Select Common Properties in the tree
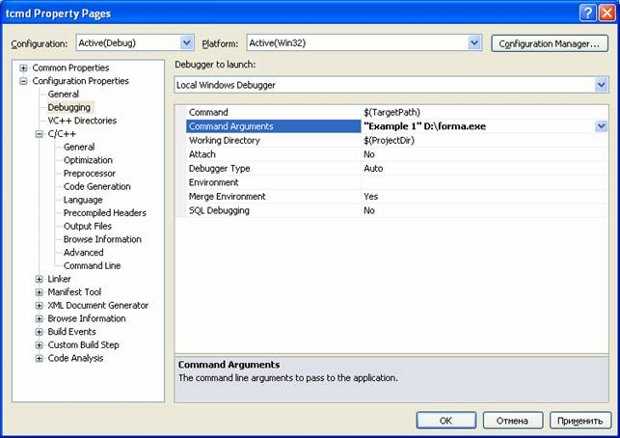The image size is (620, 438). (x=71, y=68)
